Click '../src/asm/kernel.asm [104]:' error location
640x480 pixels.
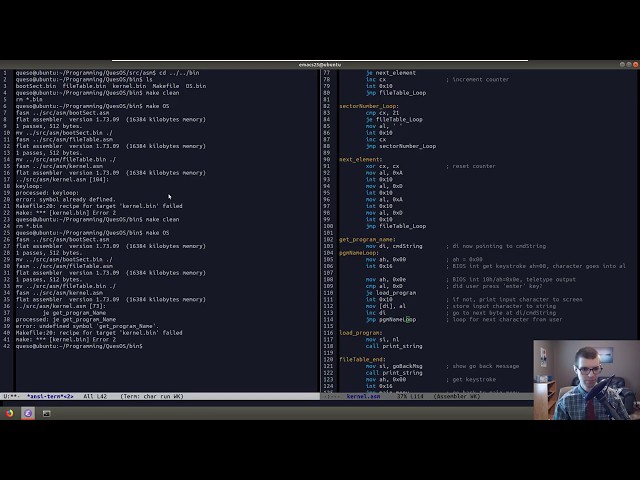[x=62, y=180]
